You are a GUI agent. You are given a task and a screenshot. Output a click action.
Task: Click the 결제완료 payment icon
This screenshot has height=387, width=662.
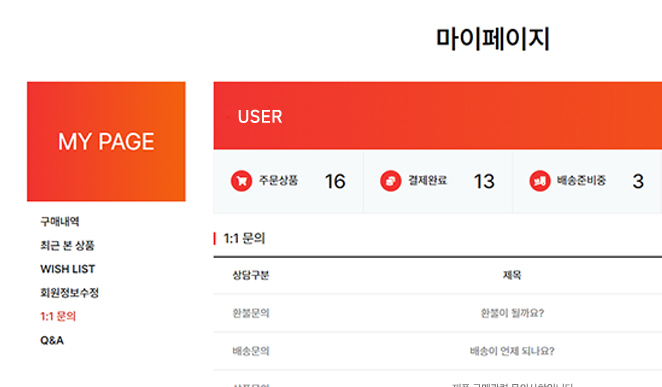point(391,181)
